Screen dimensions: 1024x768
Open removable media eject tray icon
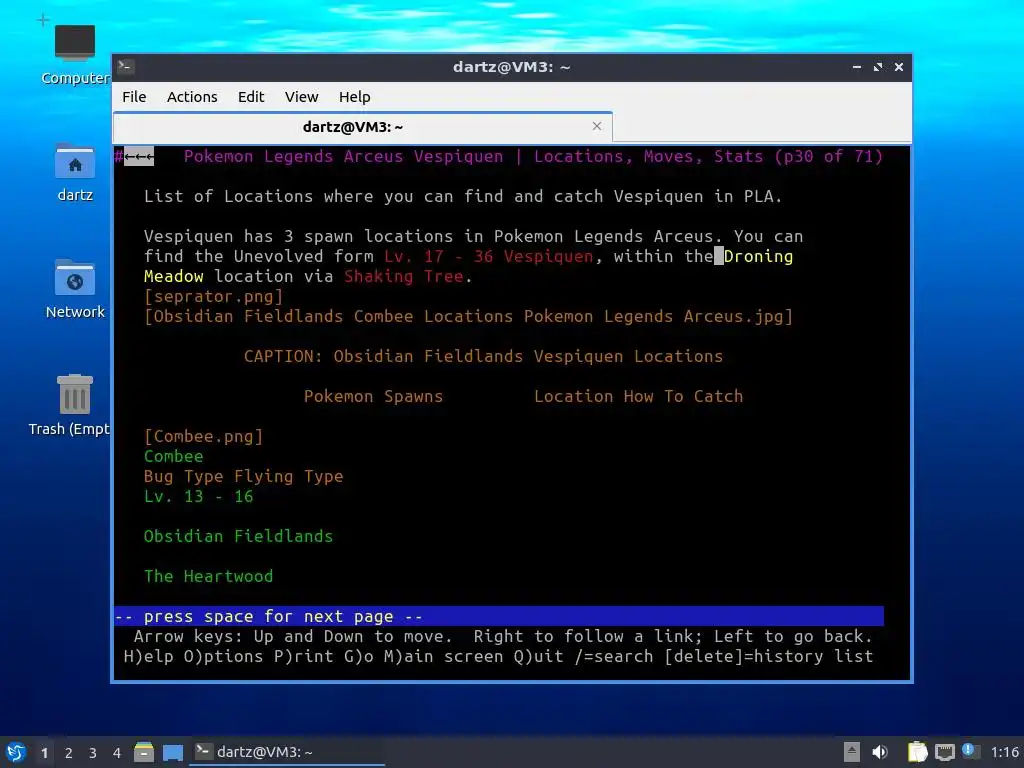pos(852,752)
